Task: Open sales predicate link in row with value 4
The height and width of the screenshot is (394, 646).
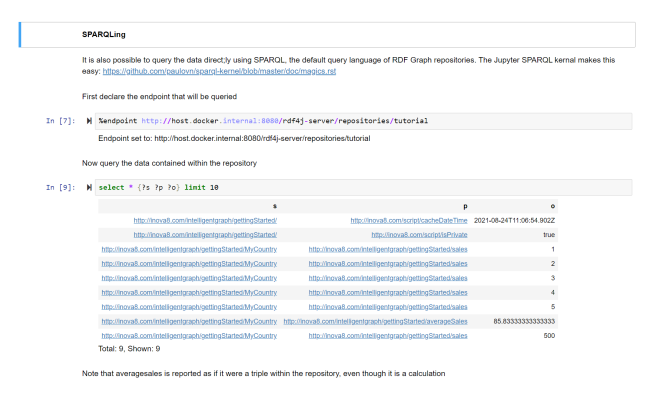Action: click(x=388, y=293)
